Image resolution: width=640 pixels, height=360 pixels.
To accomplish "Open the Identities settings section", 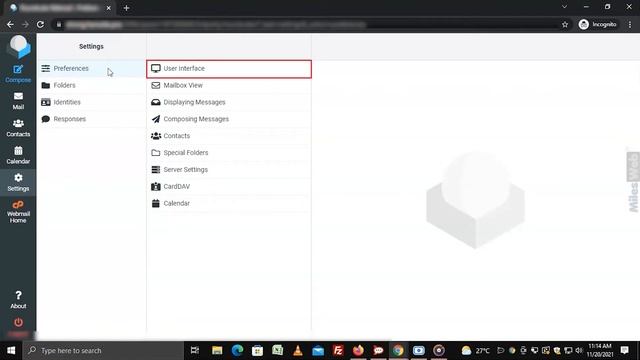I will tap(91, 102).
